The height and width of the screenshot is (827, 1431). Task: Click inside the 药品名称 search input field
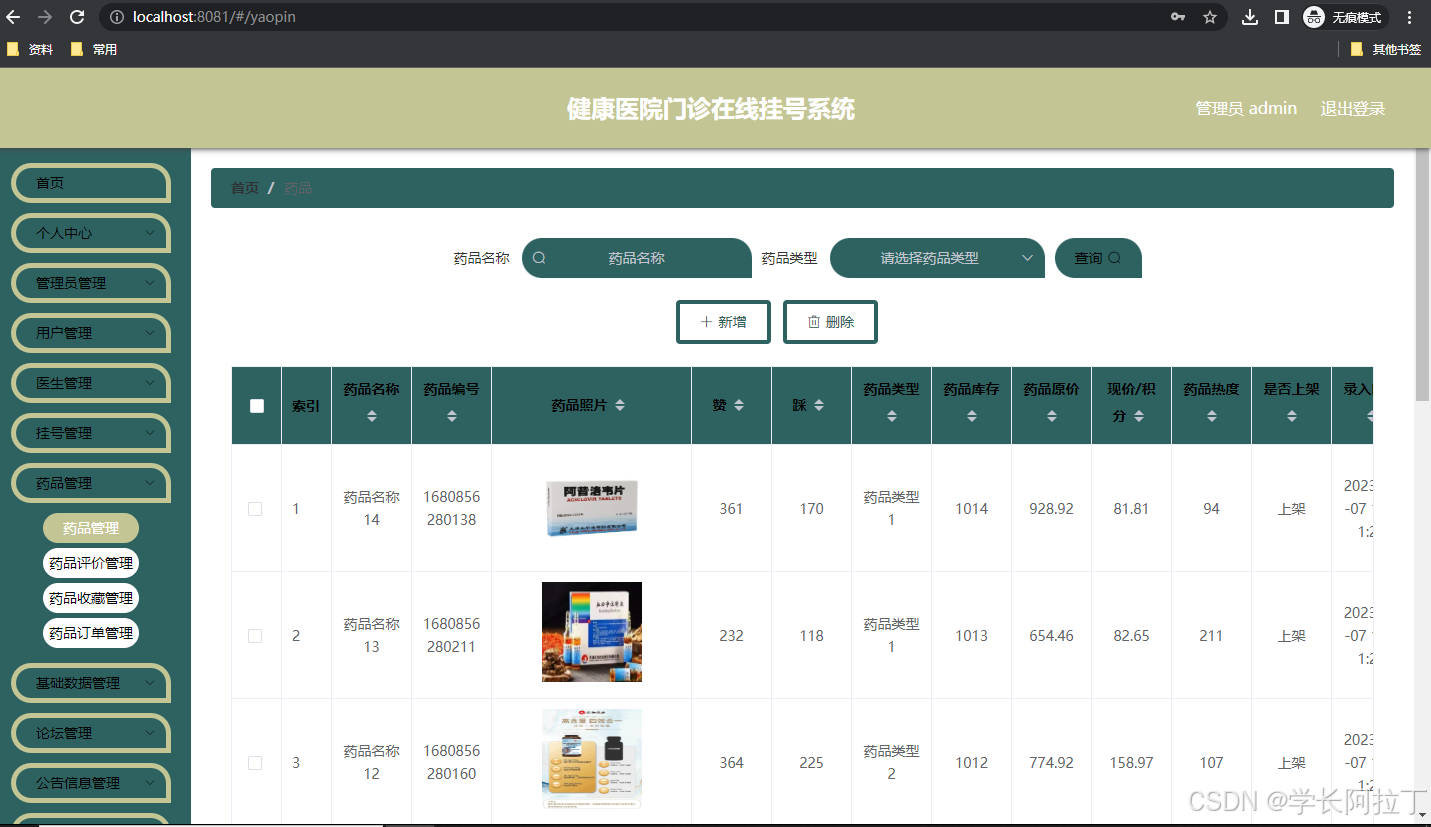(650, 257)
